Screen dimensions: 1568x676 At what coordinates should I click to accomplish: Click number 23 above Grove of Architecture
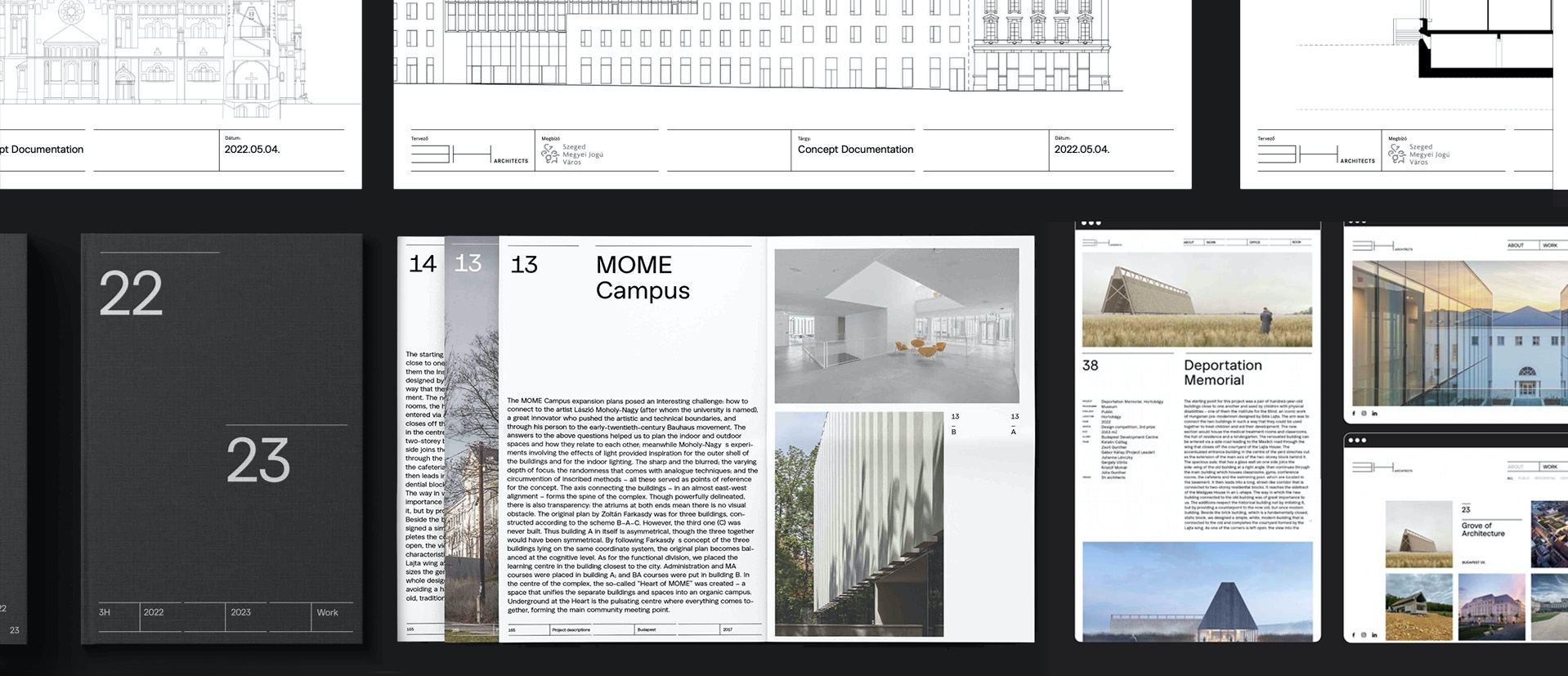[x=1466, y=509]
